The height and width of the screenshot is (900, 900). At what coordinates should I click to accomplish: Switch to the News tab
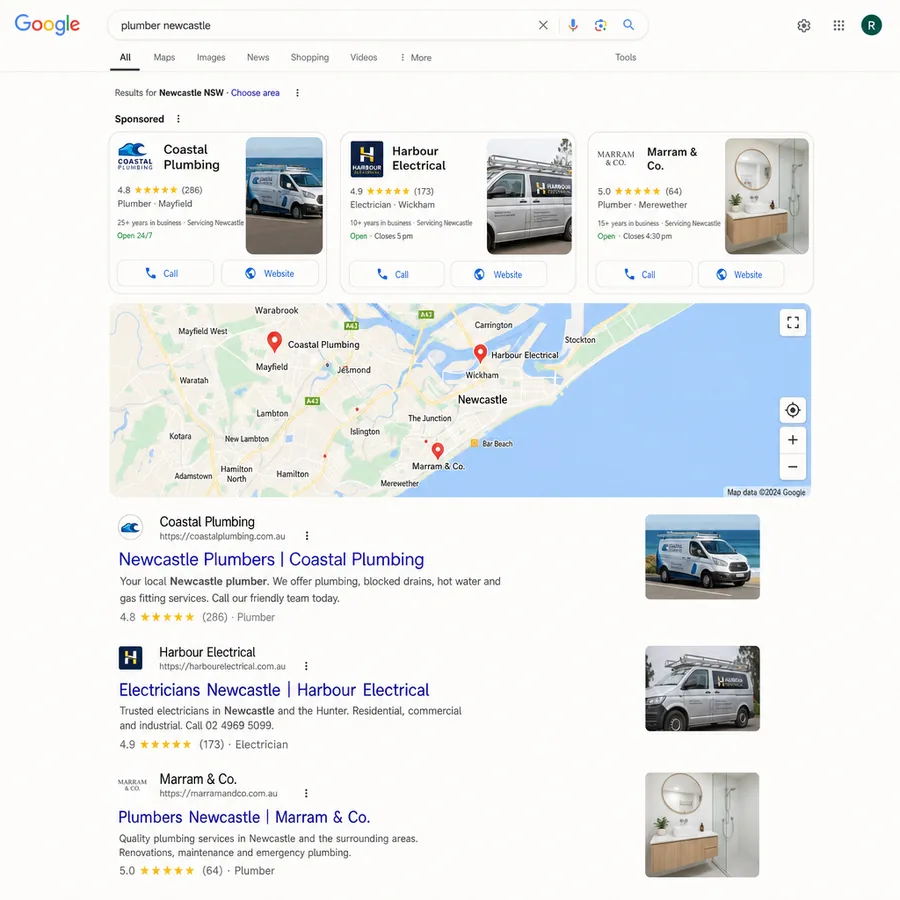[258, 57]
